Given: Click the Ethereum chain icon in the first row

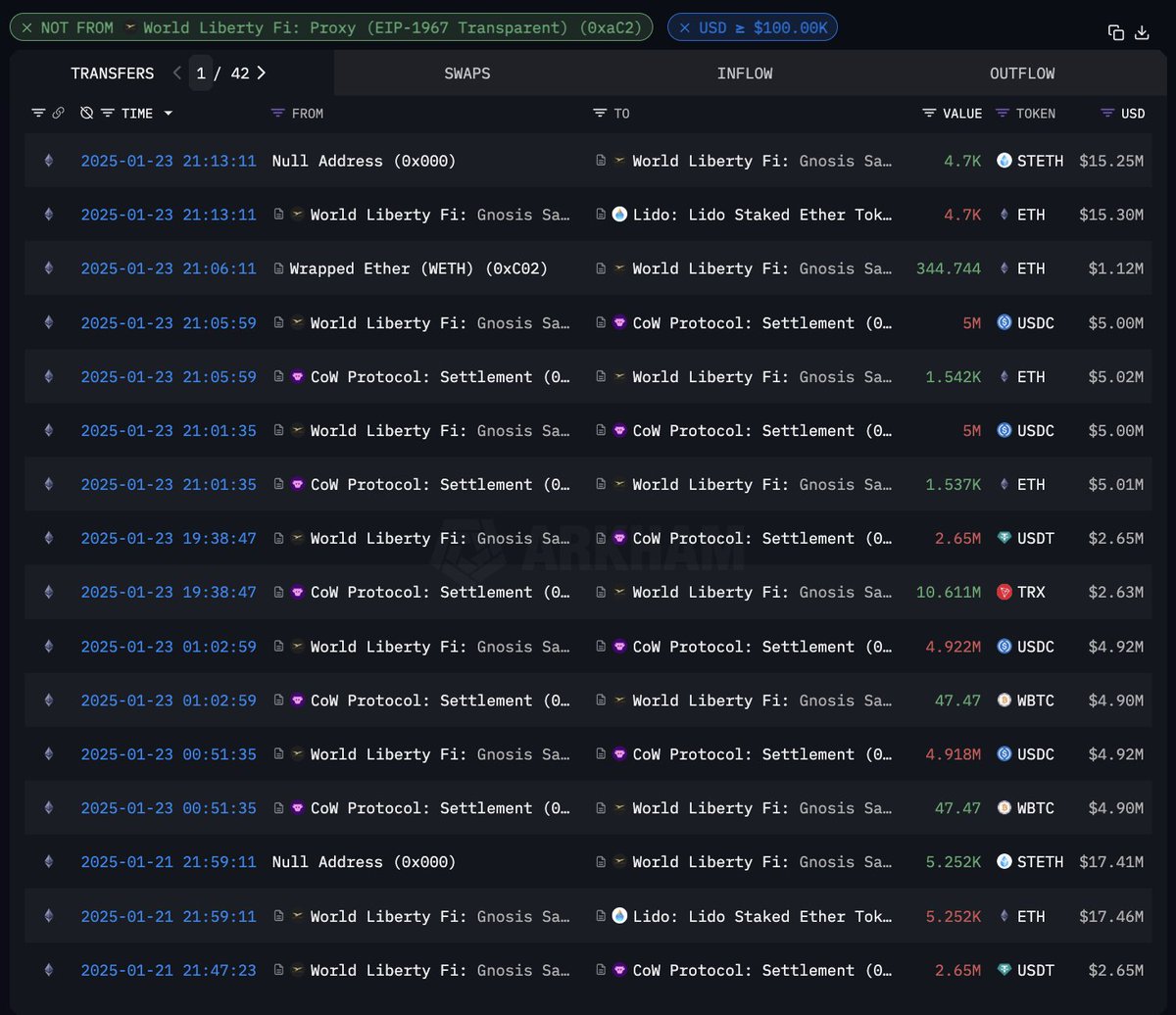Looking at the screenshot, I should 48,161.
